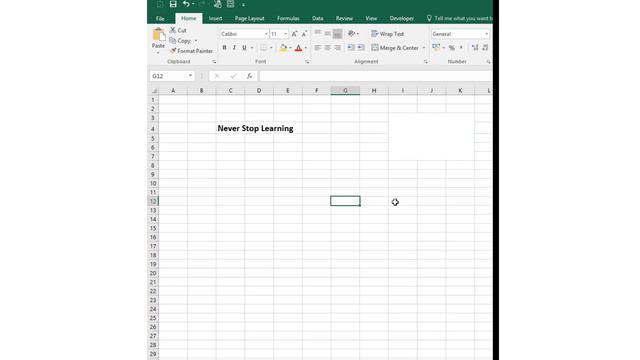Align text right in the cell
The height and width of the screenshot is (360, 640).
[337, 48]
